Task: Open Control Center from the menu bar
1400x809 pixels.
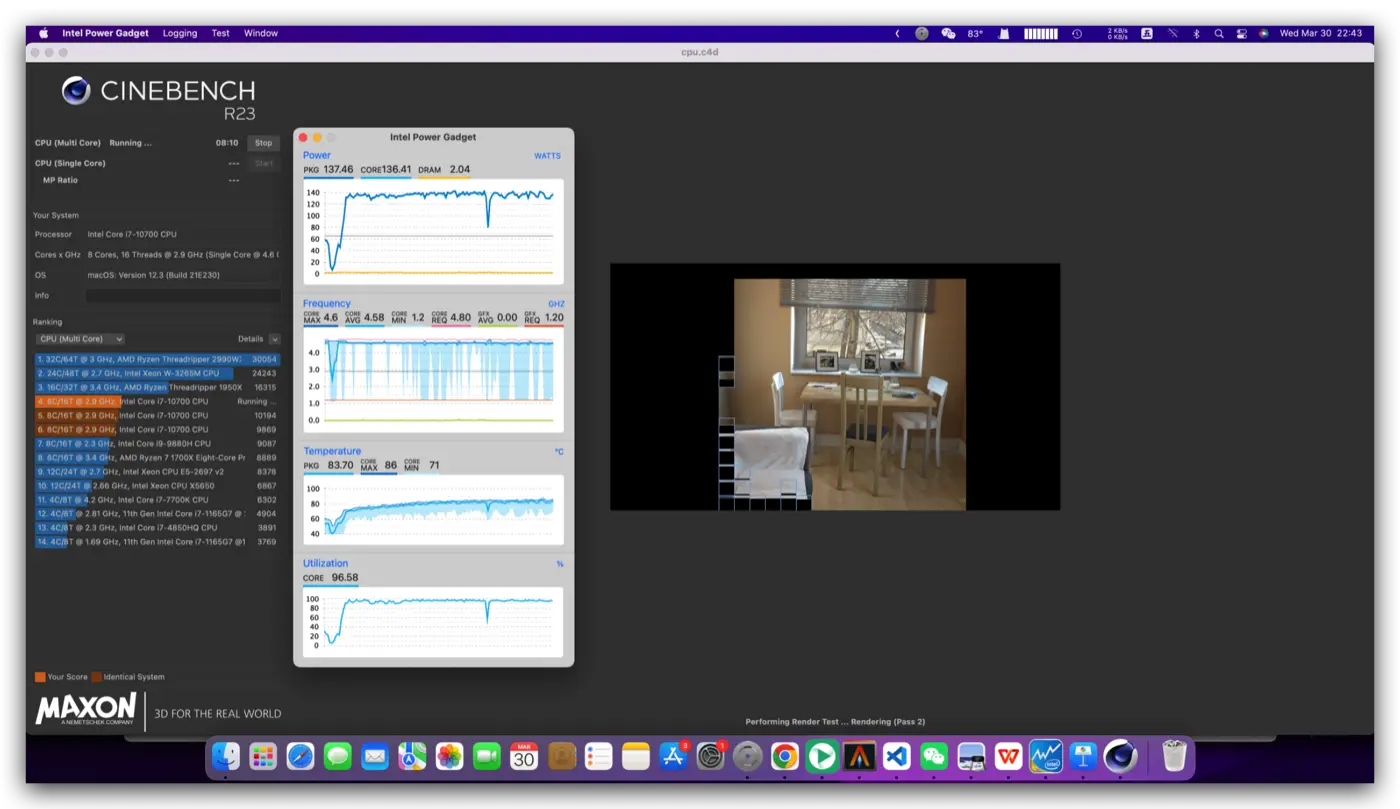Action: [1241, 33]
